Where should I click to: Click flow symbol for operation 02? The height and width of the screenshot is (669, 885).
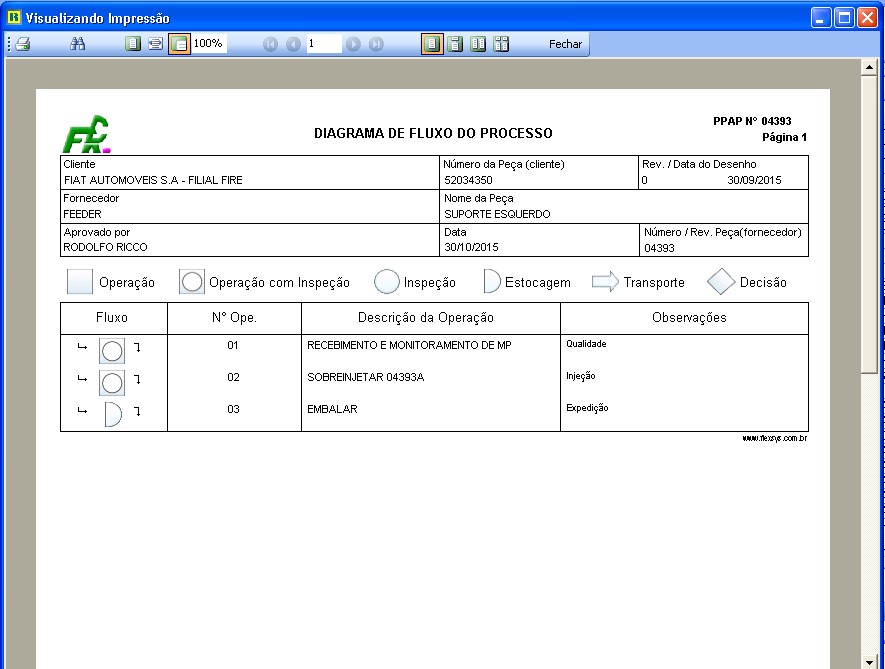coord(112,383)
